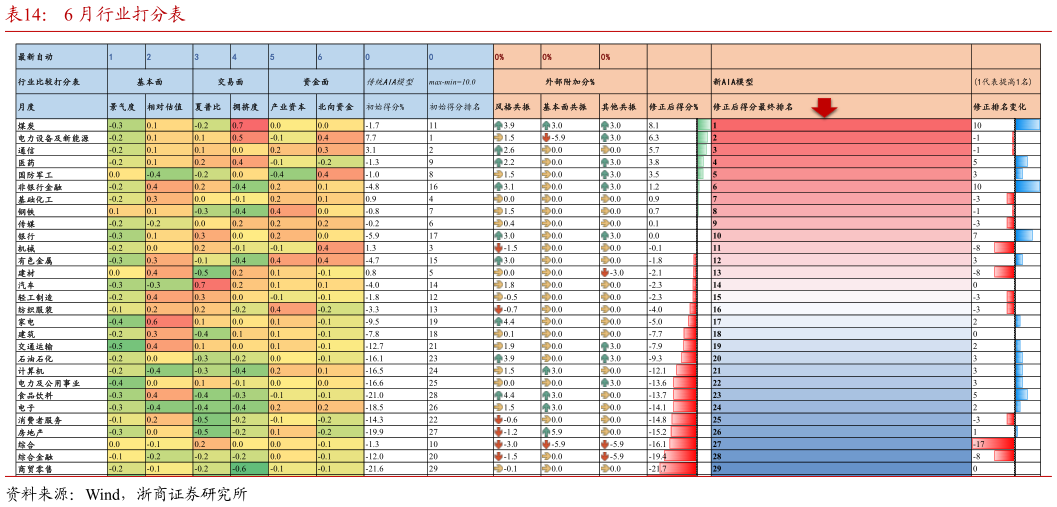Select the 基本面 group header cell
The image size is (1057, 507).
click(149, 82)
